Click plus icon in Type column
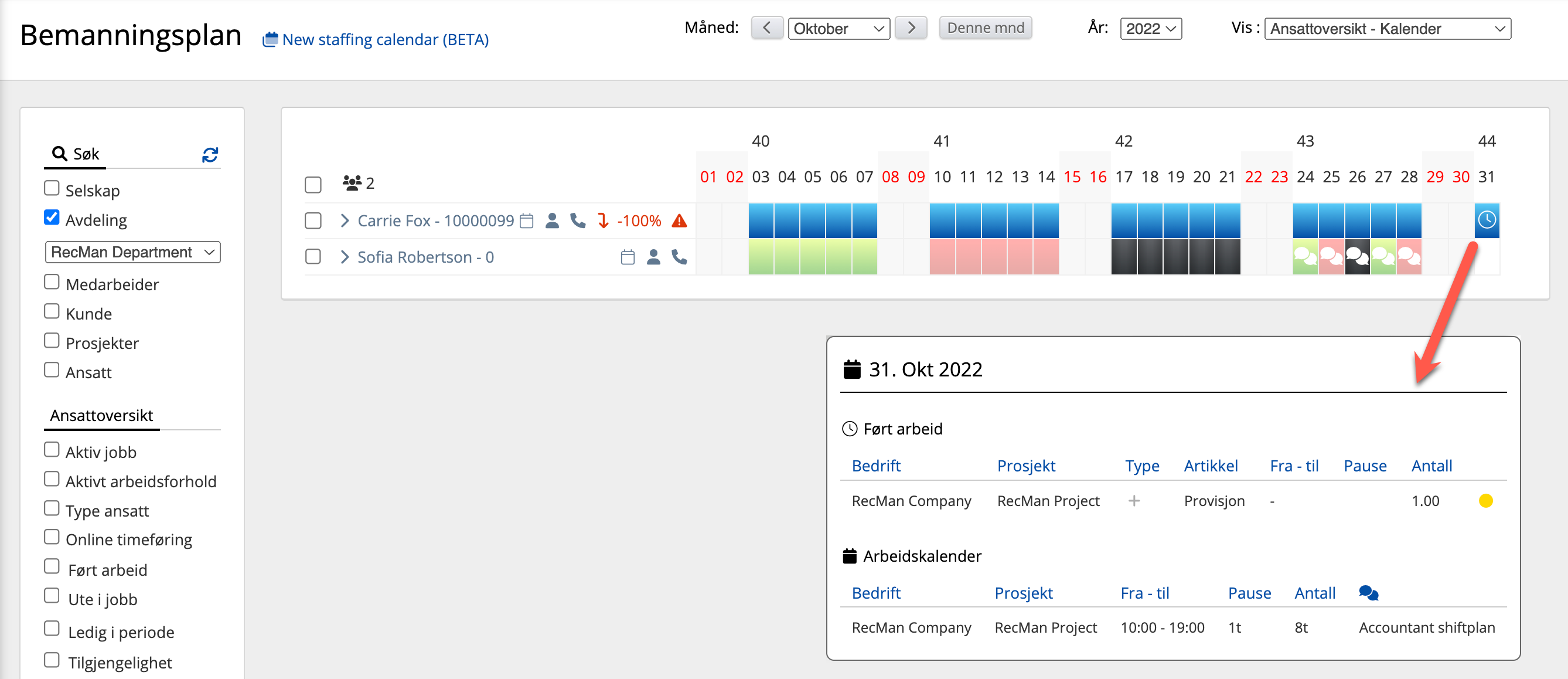Image resolution: width=1568 pixels, height=679 pixels. pos(1133,501)
